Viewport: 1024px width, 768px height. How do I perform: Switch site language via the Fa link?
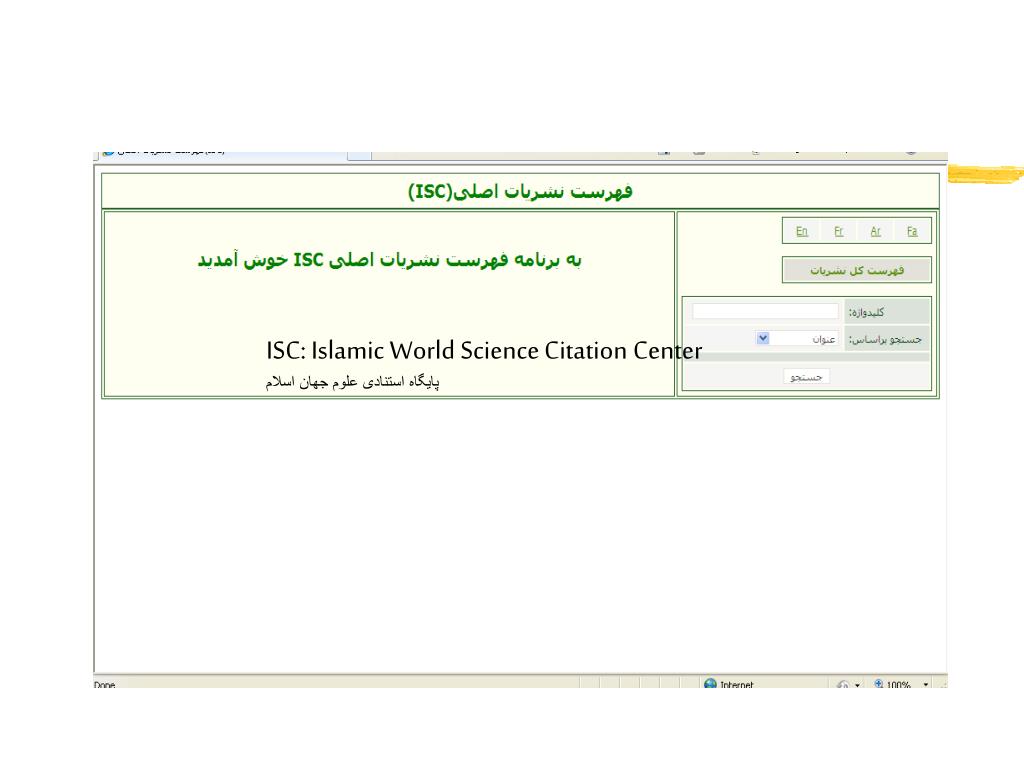pos(912,231)
